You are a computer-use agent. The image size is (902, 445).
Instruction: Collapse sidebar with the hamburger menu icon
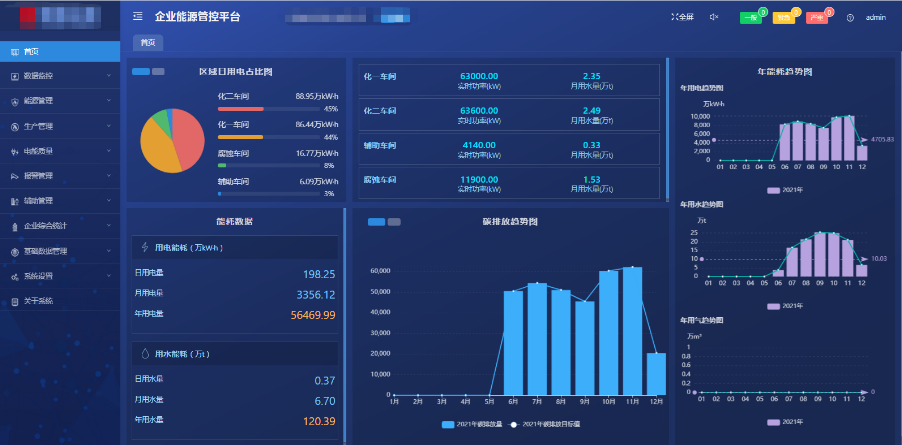coord(137,17)
